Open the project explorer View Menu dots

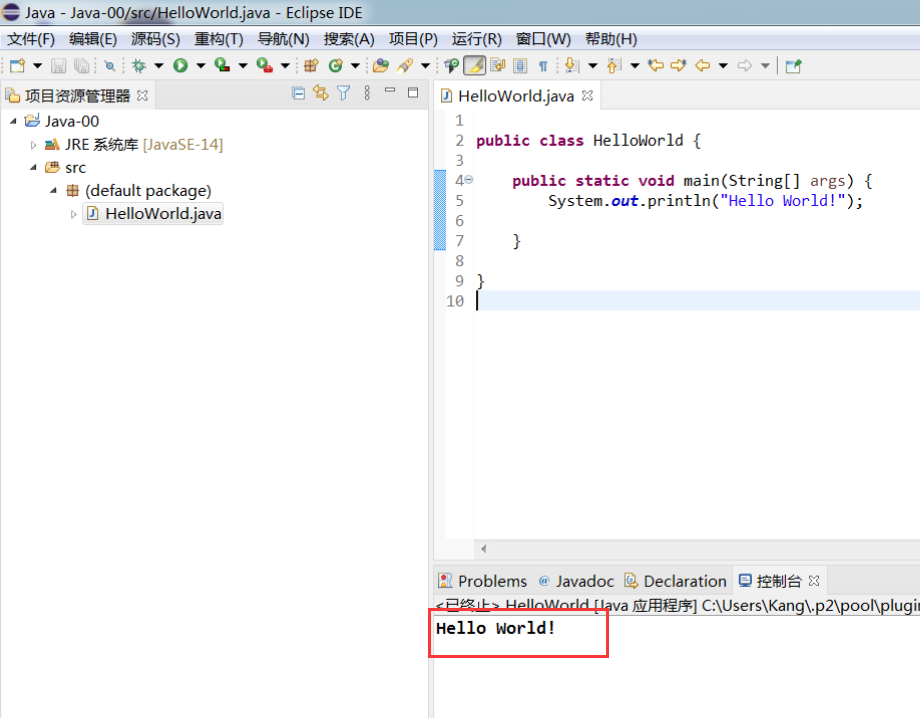coord(367,93)
